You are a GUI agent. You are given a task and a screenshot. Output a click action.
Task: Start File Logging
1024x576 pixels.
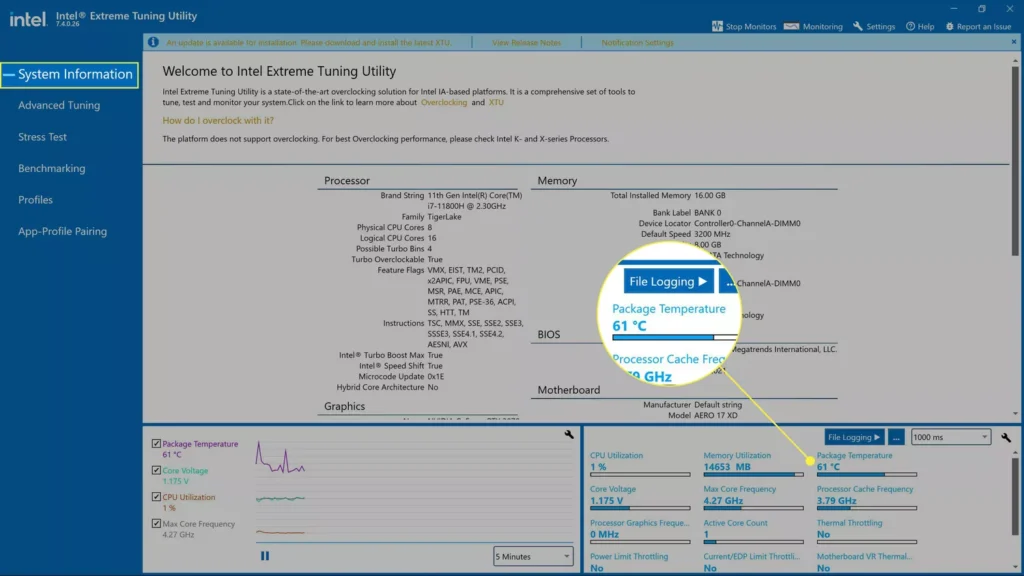point(854,437)
